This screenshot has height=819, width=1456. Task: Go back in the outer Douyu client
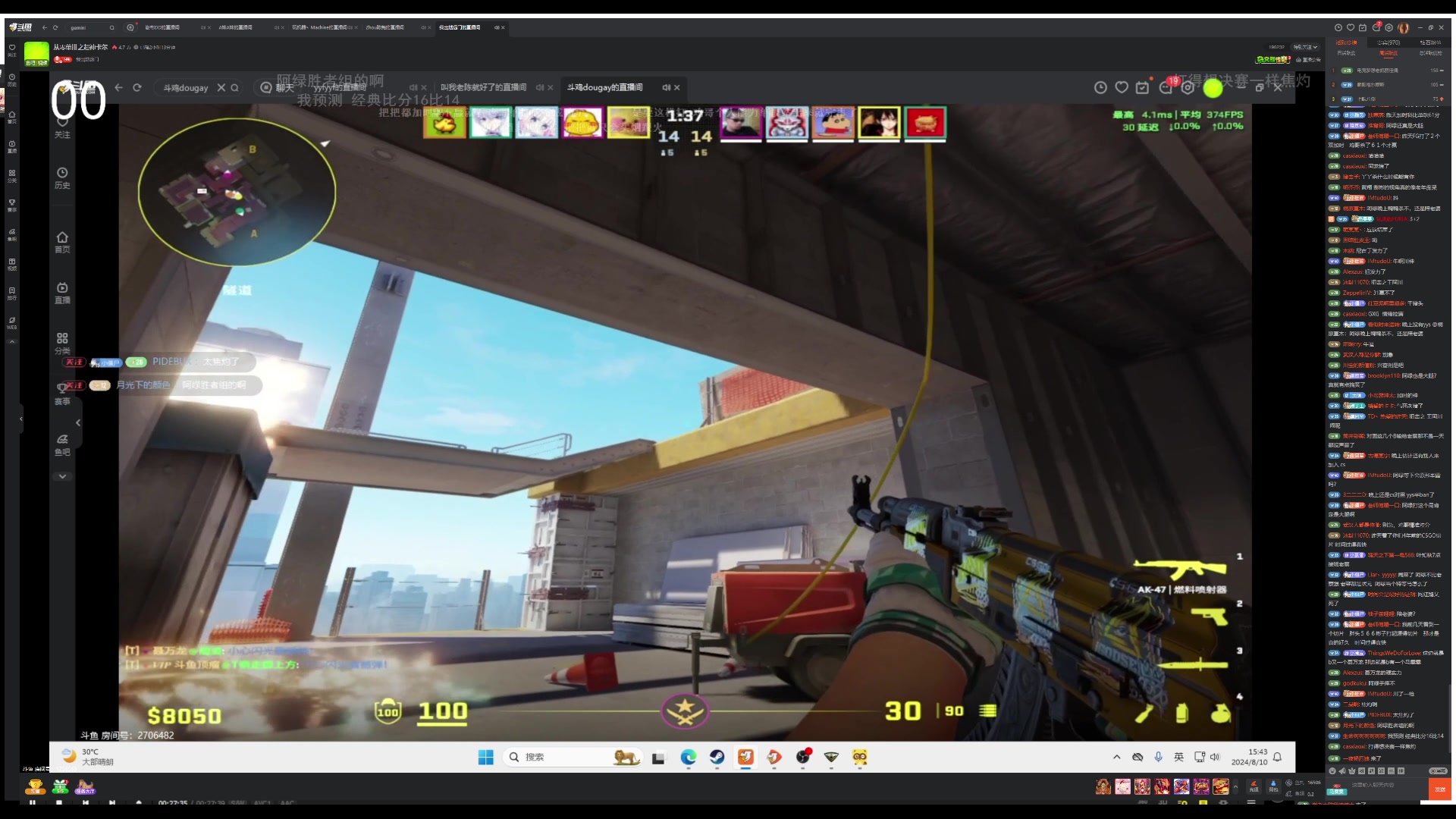(x=45, y=27)
